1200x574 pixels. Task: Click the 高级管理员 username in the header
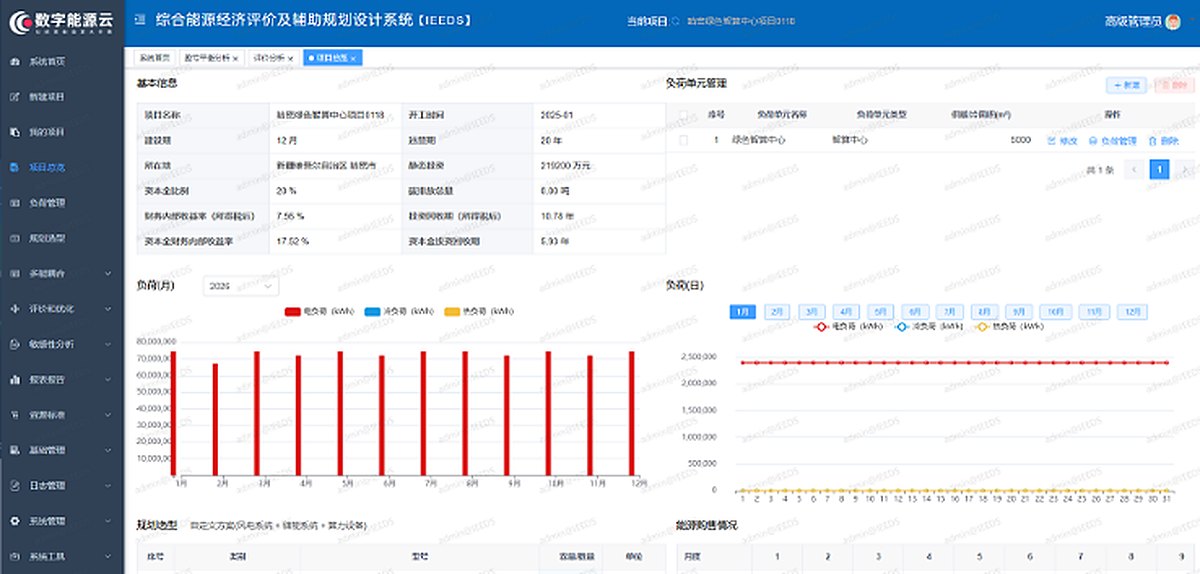tap(1134, 20)
